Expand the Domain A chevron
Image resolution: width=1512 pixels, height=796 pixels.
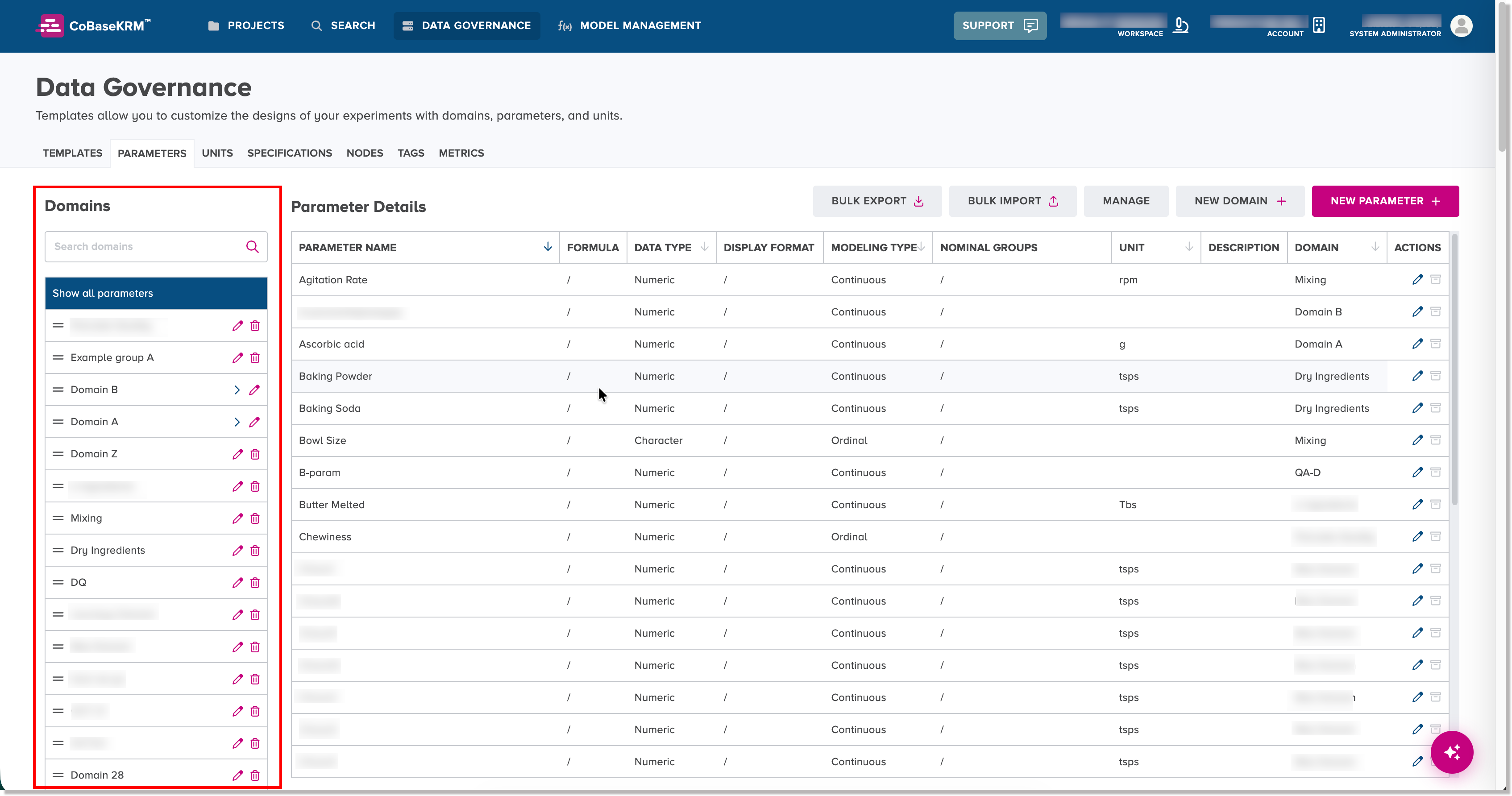(237, 422)
